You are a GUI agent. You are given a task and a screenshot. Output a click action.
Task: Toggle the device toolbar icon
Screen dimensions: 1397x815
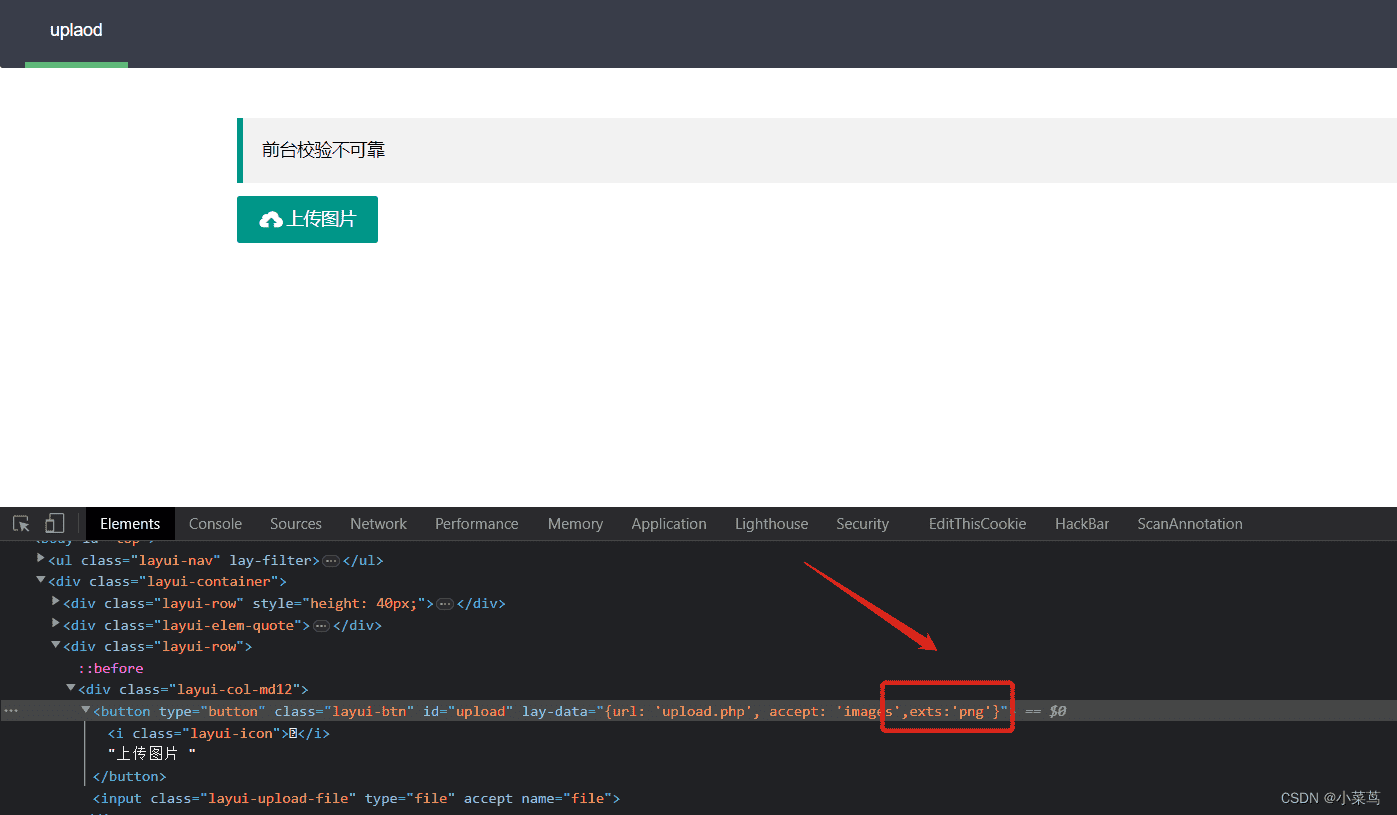pos(54,524)
